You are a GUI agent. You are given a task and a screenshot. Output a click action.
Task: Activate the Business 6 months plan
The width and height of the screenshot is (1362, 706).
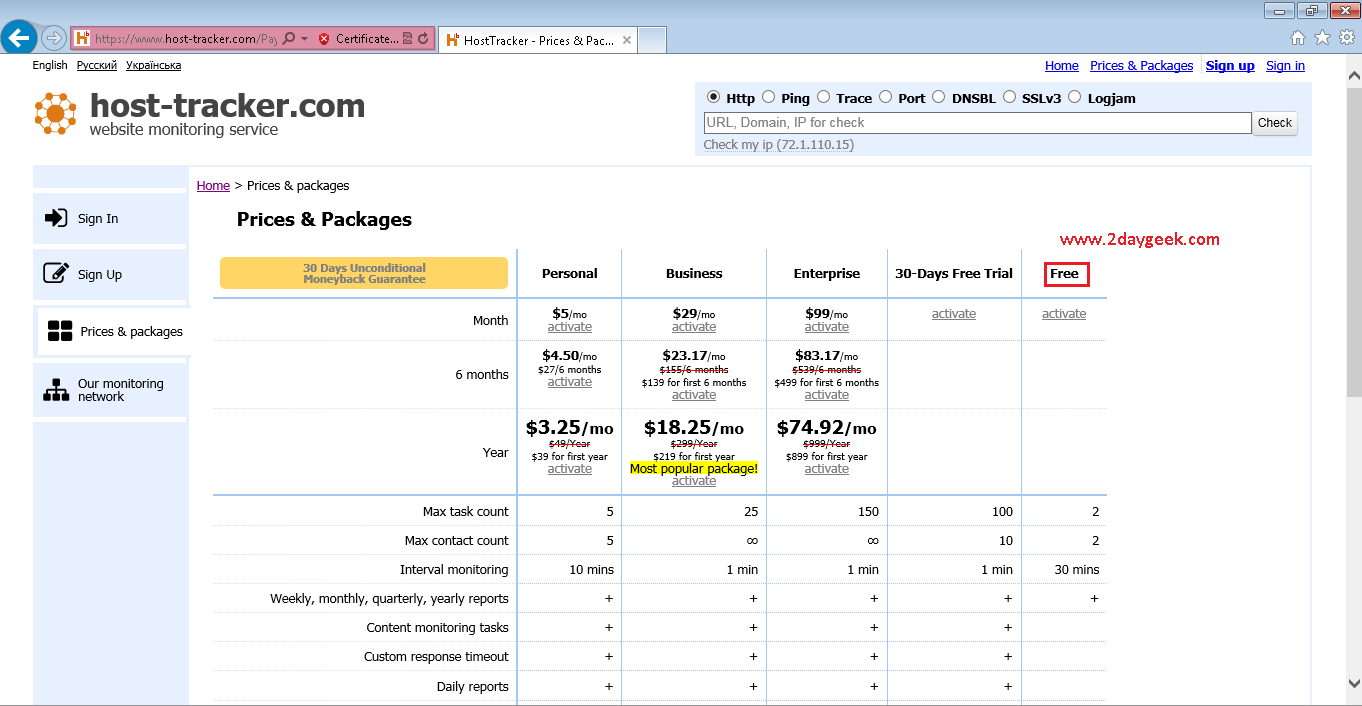coord(694,395)
